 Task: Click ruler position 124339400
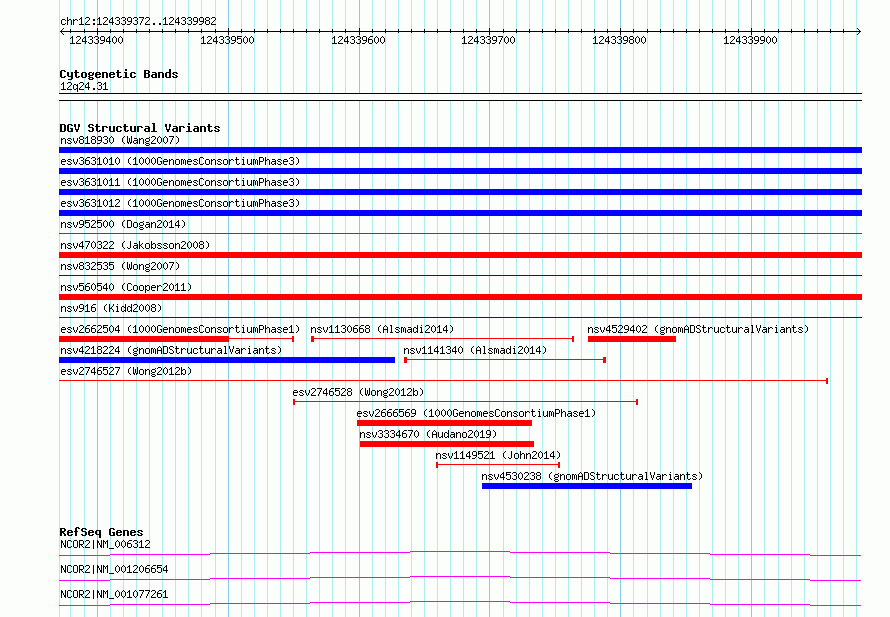(x=96, y=40)
